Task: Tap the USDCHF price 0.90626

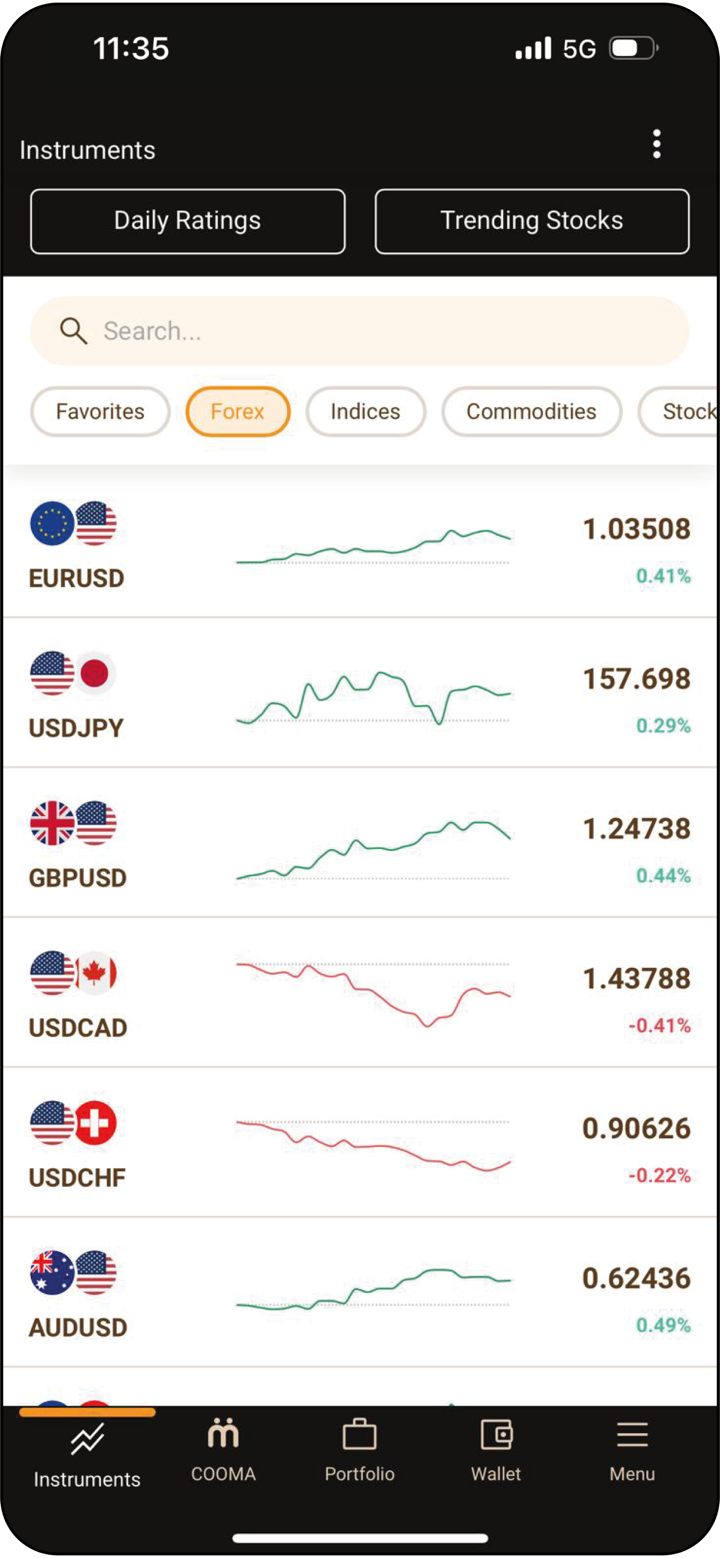Action: (636, 1129)
